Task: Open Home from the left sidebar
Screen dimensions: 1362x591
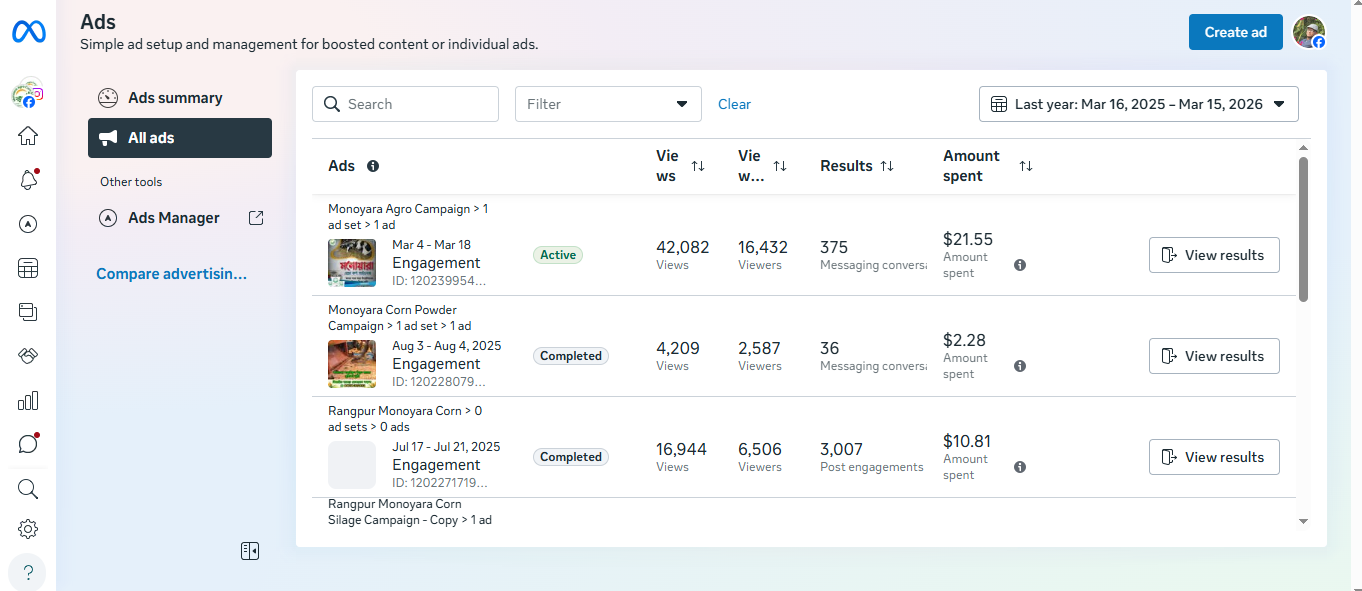Action: click(28, 136)
